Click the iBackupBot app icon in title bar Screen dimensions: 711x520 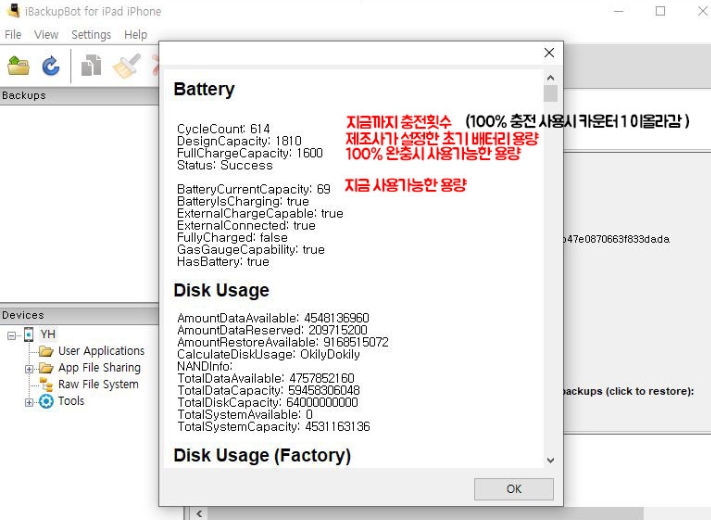[x=14, y=10]
